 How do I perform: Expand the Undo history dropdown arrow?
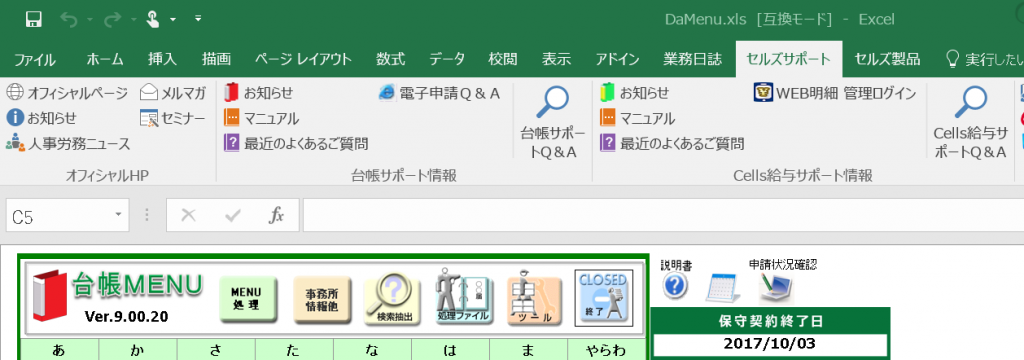(89, 20)
